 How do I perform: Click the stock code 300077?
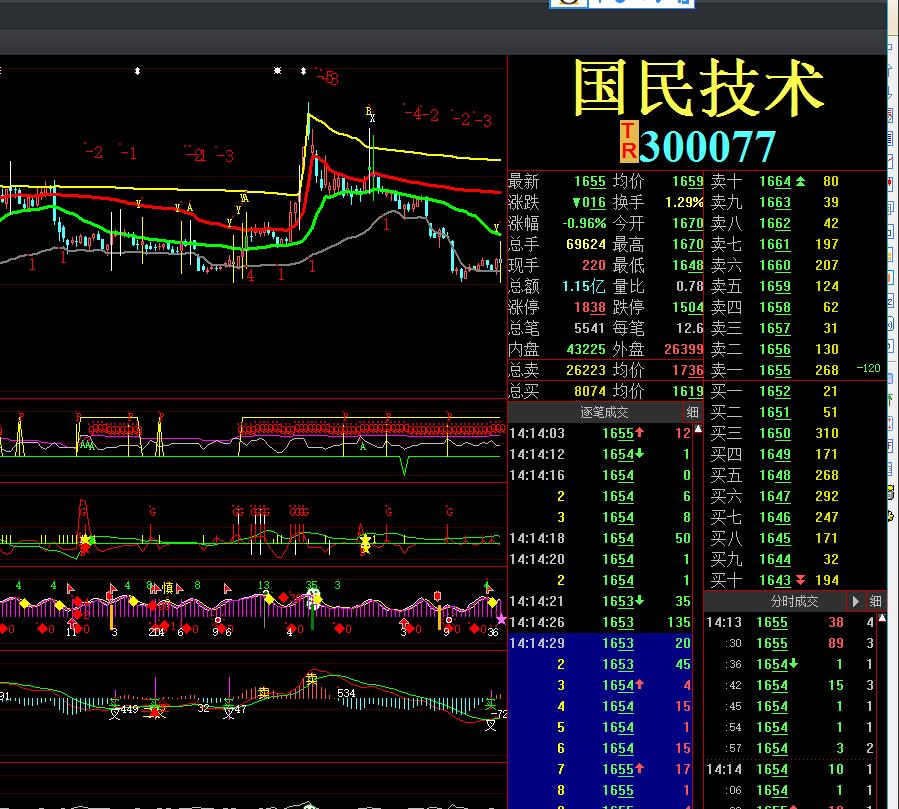click(708, 147)
